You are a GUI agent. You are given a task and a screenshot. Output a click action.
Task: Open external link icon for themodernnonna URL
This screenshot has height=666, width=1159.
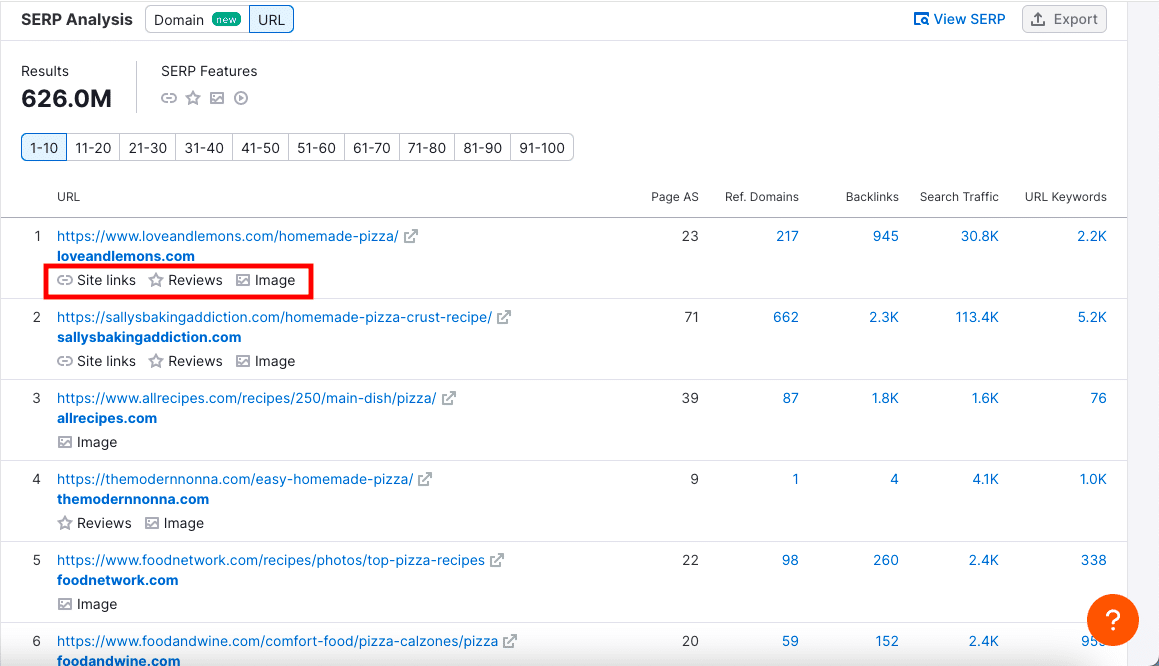[425, 479]
